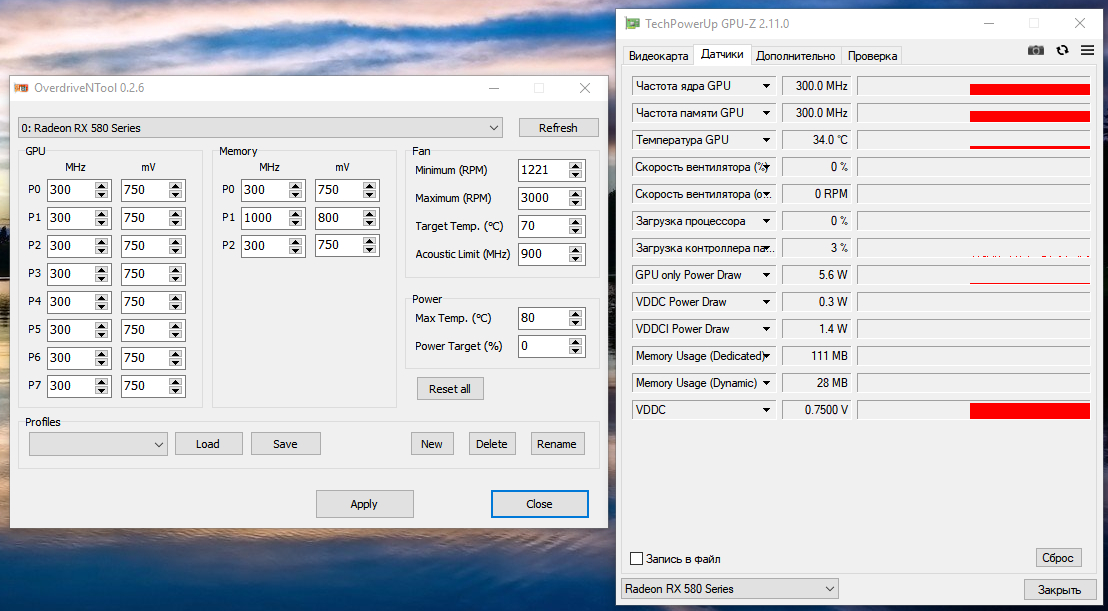The height and width of the screenshot is (611, 1108).
Task: Decrease Power Max Temp. with the down arrow
Action: pyautogui.click(x=576, y=323)
